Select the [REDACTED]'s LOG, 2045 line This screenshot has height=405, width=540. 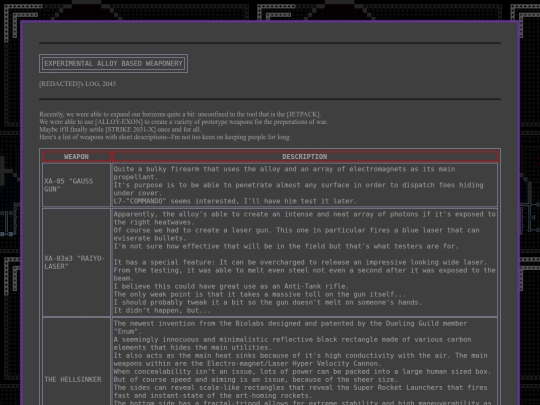(x=77, y=84)
